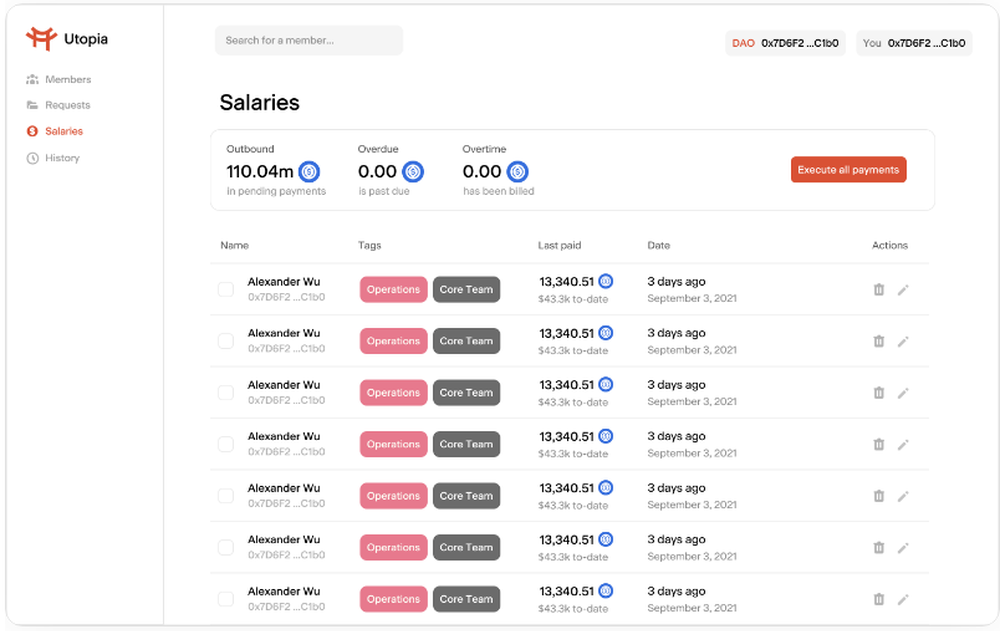This screenshot has width=1000, height=631.
Task: Check the checkbox in the last visible row
Action: (226, 599)
